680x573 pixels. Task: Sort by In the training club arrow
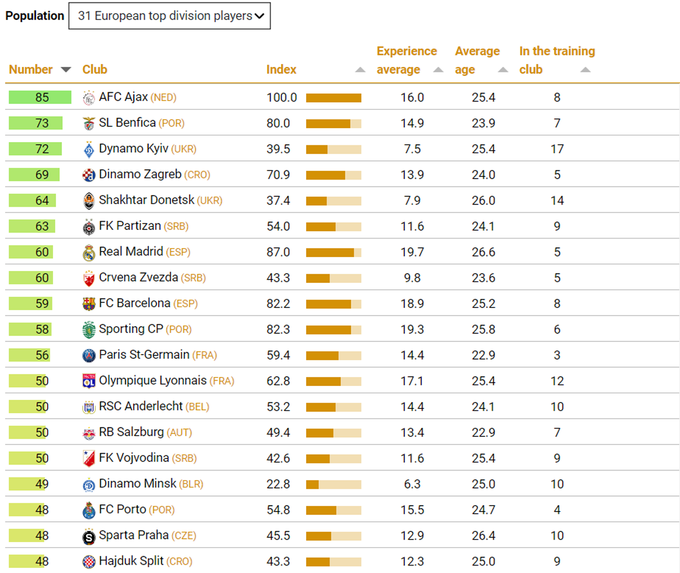(585, 70)
